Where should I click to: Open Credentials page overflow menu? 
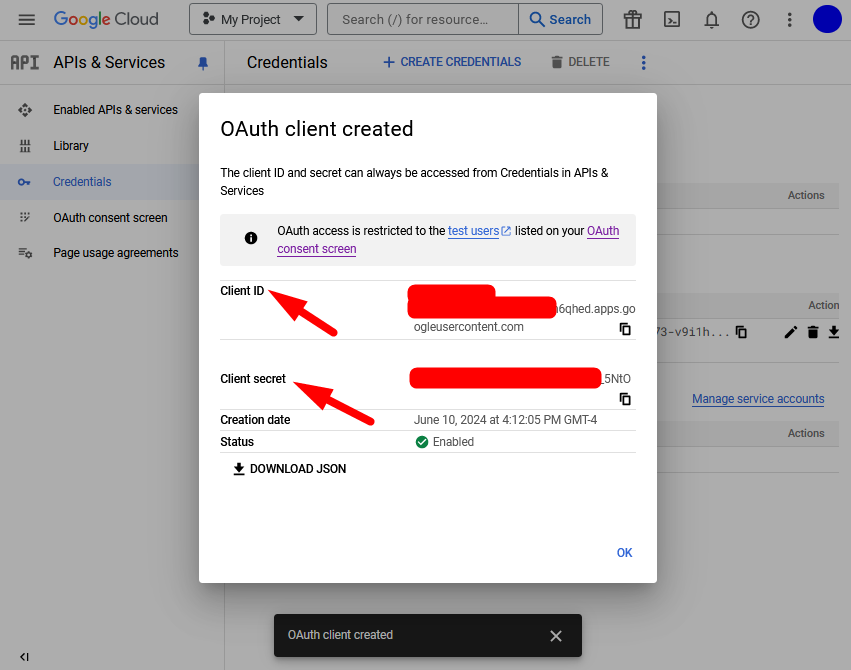pos(644,63)
